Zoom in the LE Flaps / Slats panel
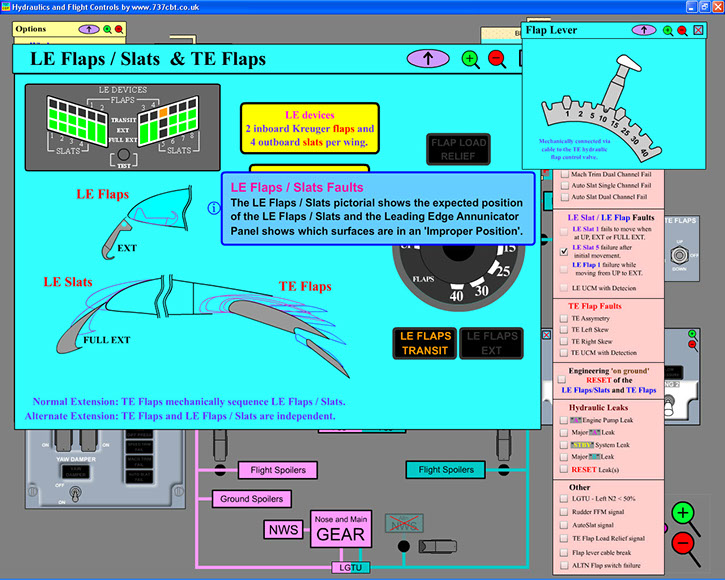 coord(471,58)
